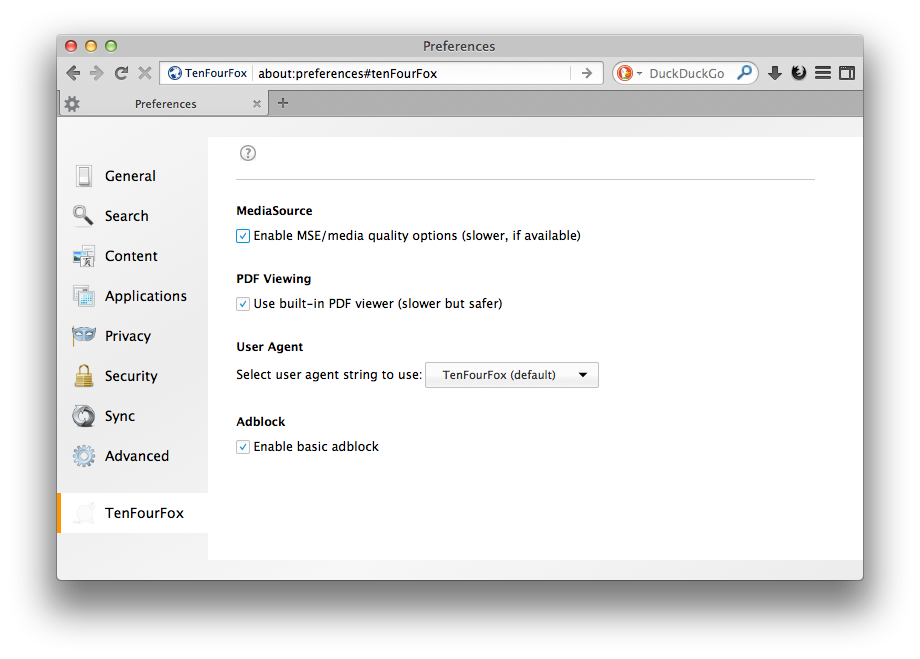Click the Forward navigation arrow
Viewport: 920px width, 659px height.
(x=97, y=73)
